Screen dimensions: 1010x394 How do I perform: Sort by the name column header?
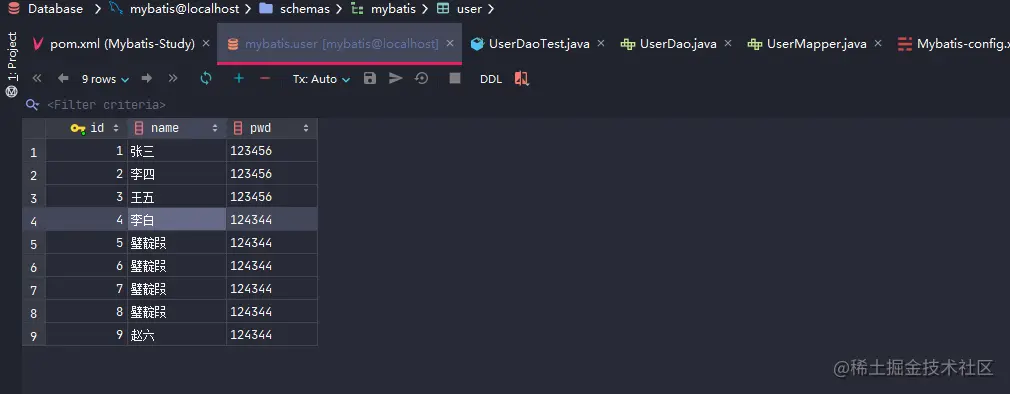click(176, 128)
